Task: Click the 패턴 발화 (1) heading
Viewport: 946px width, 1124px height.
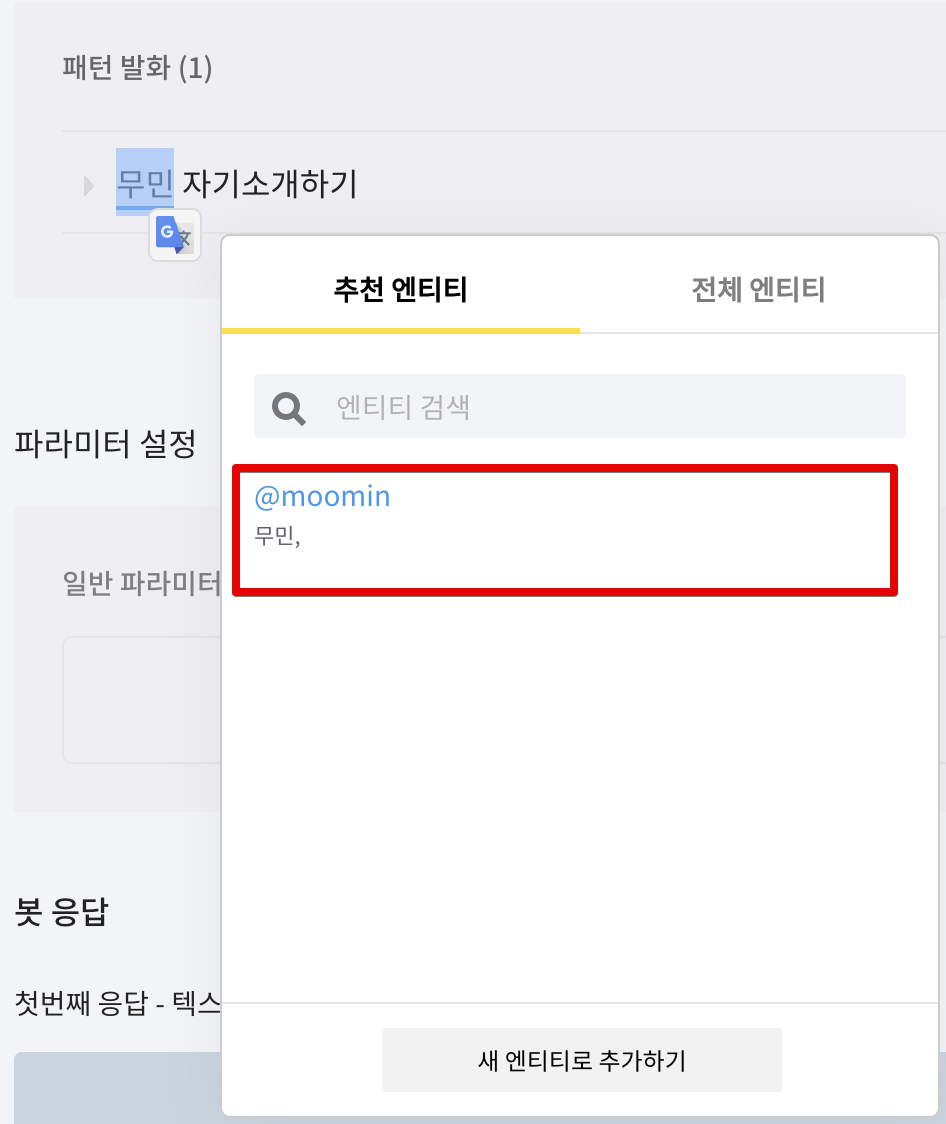Action: 137,68
